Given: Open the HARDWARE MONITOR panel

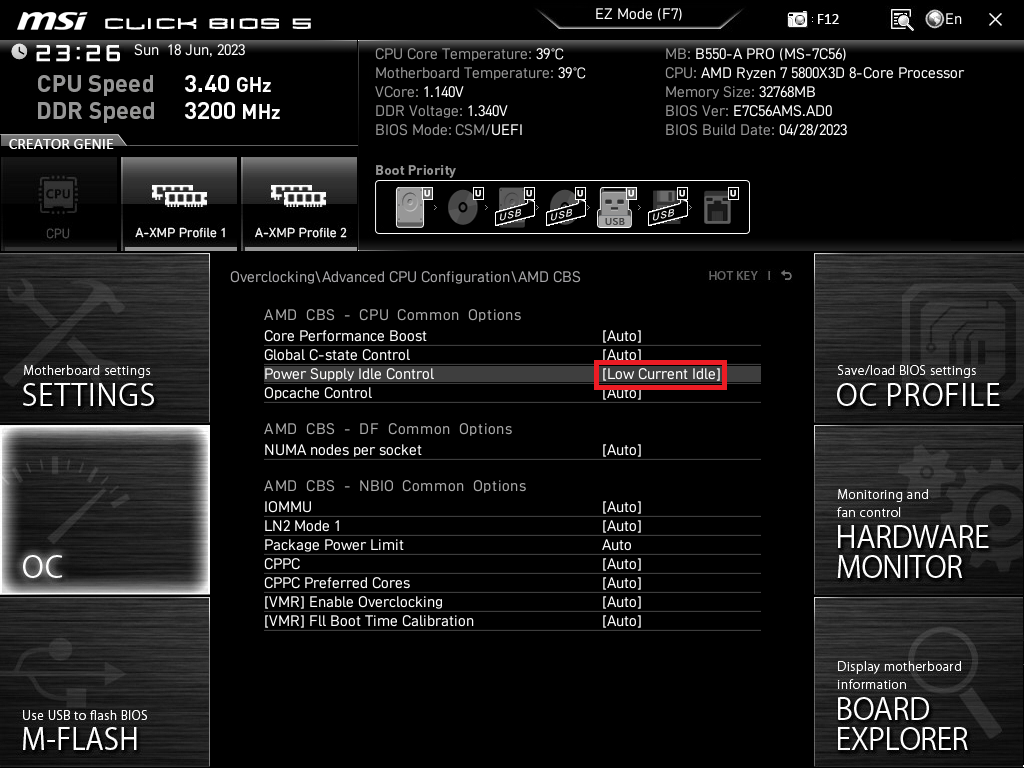Looking at the screenshot, I should coord(919,509).
